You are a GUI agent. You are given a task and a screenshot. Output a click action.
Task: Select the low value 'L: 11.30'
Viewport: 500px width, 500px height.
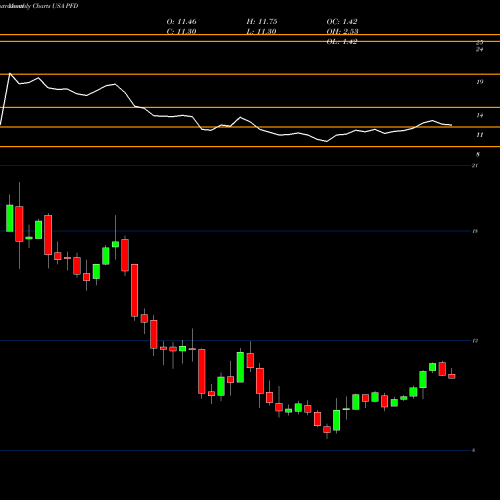(x=261, y=31)
